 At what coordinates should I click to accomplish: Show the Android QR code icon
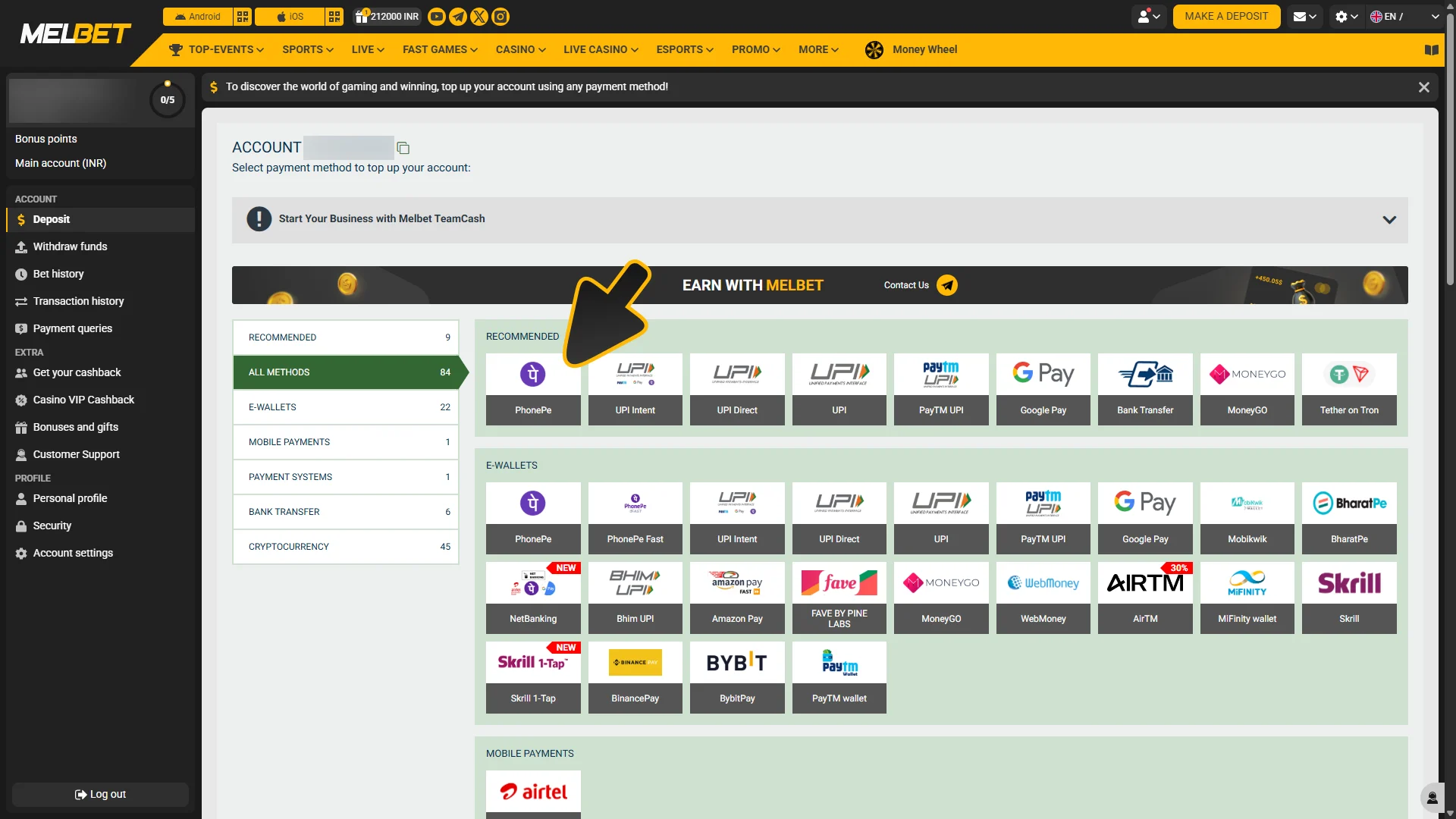coord(243,17)
